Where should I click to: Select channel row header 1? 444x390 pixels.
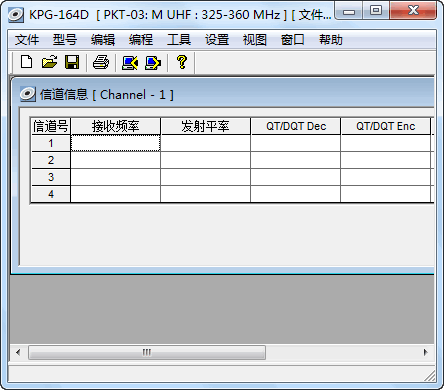coord(51,143)
